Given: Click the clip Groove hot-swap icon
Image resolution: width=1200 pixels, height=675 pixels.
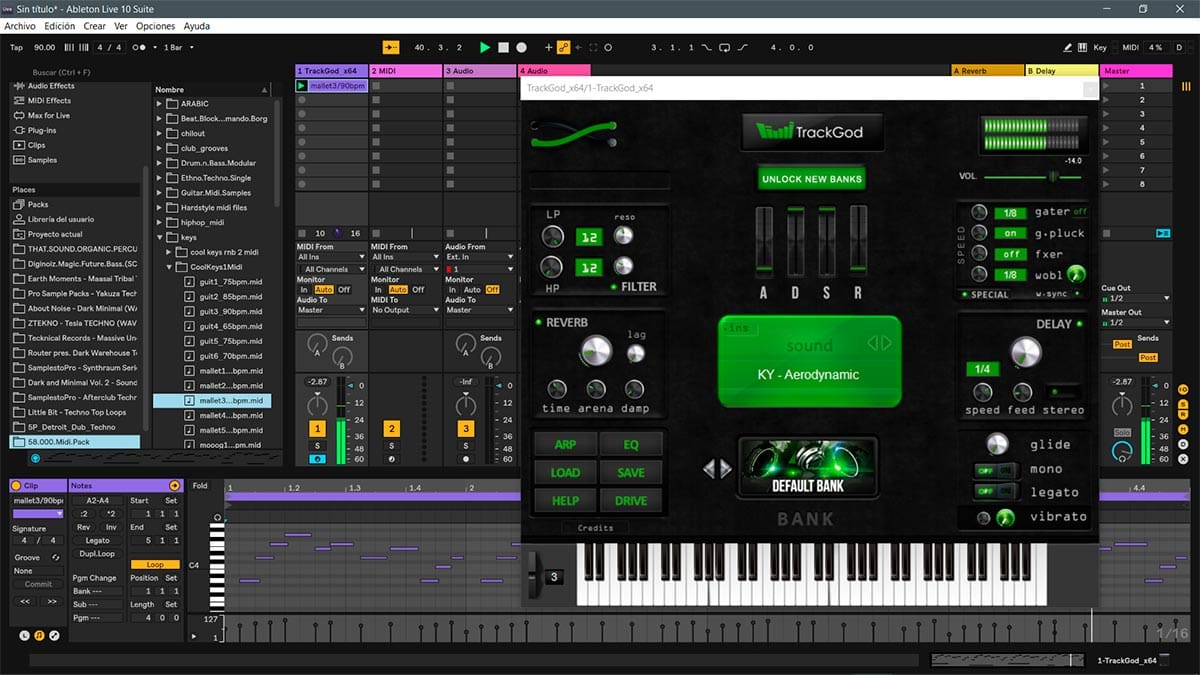Looking at the screenshot, I should coord(56,557).
